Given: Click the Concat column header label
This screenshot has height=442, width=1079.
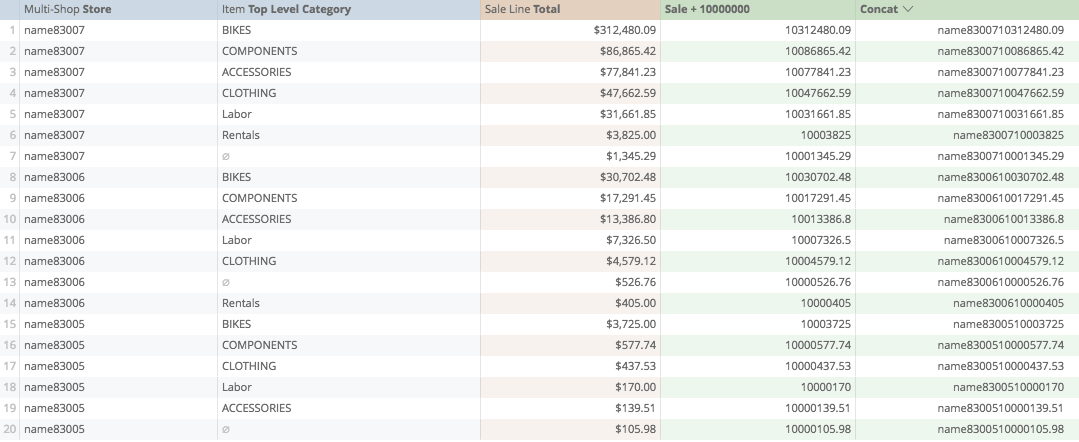Looking at the screenshot, I should (879, 10).
